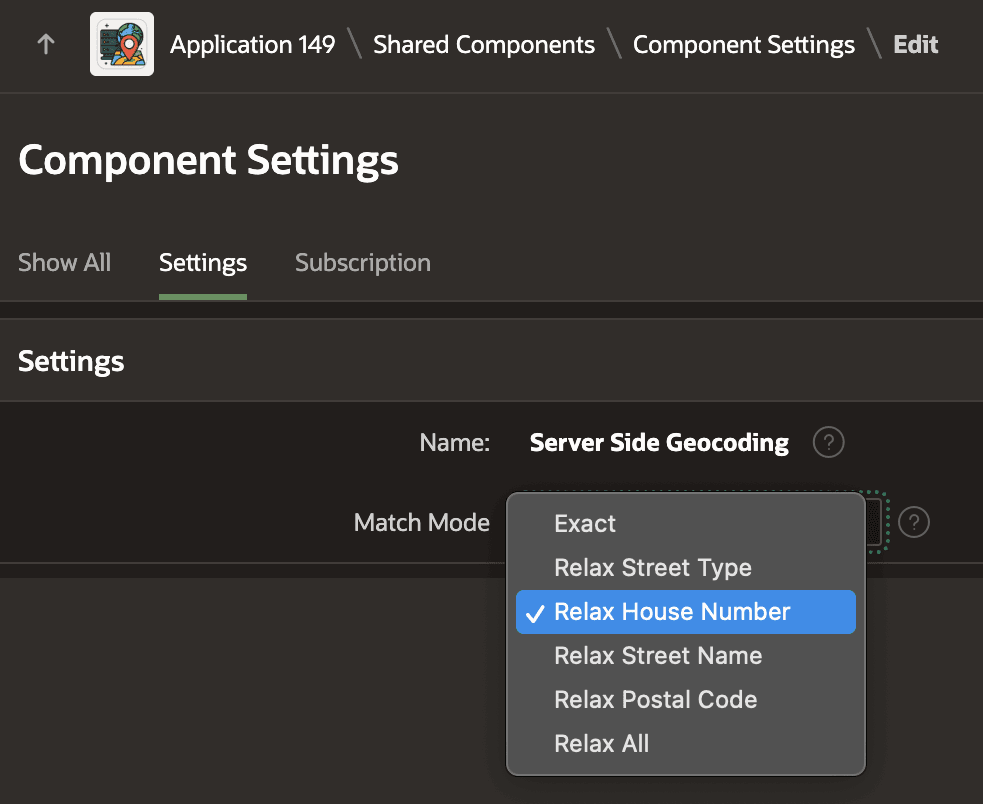Open Component Settings breadcrumb link
This screenshot has height=804, width=983.
coord(744,45)
